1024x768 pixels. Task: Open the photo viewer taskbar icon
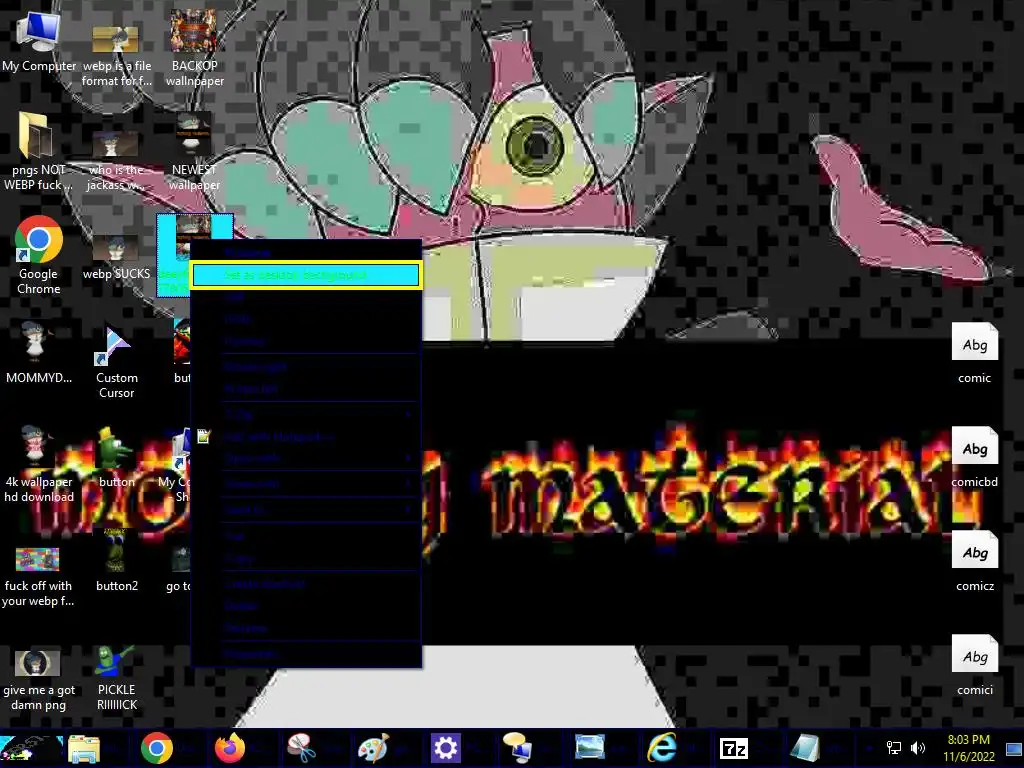pos(590,748)
